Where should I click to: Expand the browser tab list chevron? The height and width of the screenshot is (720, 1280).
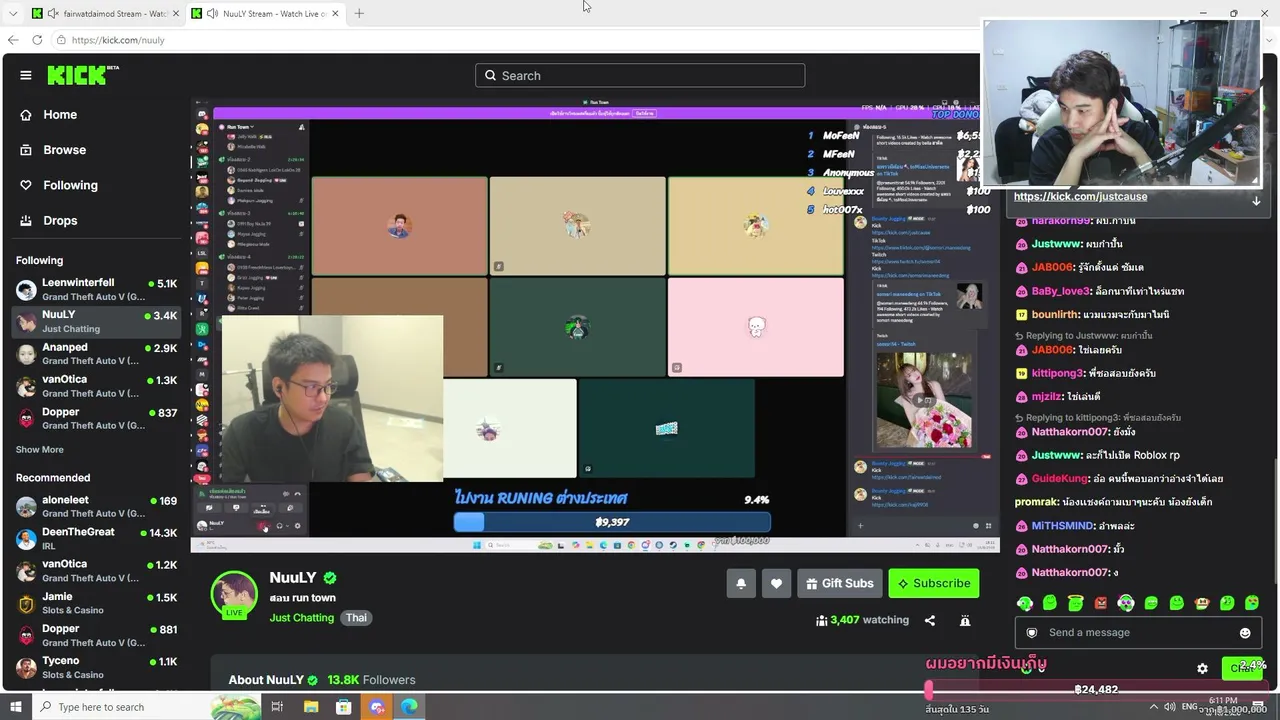13,14
